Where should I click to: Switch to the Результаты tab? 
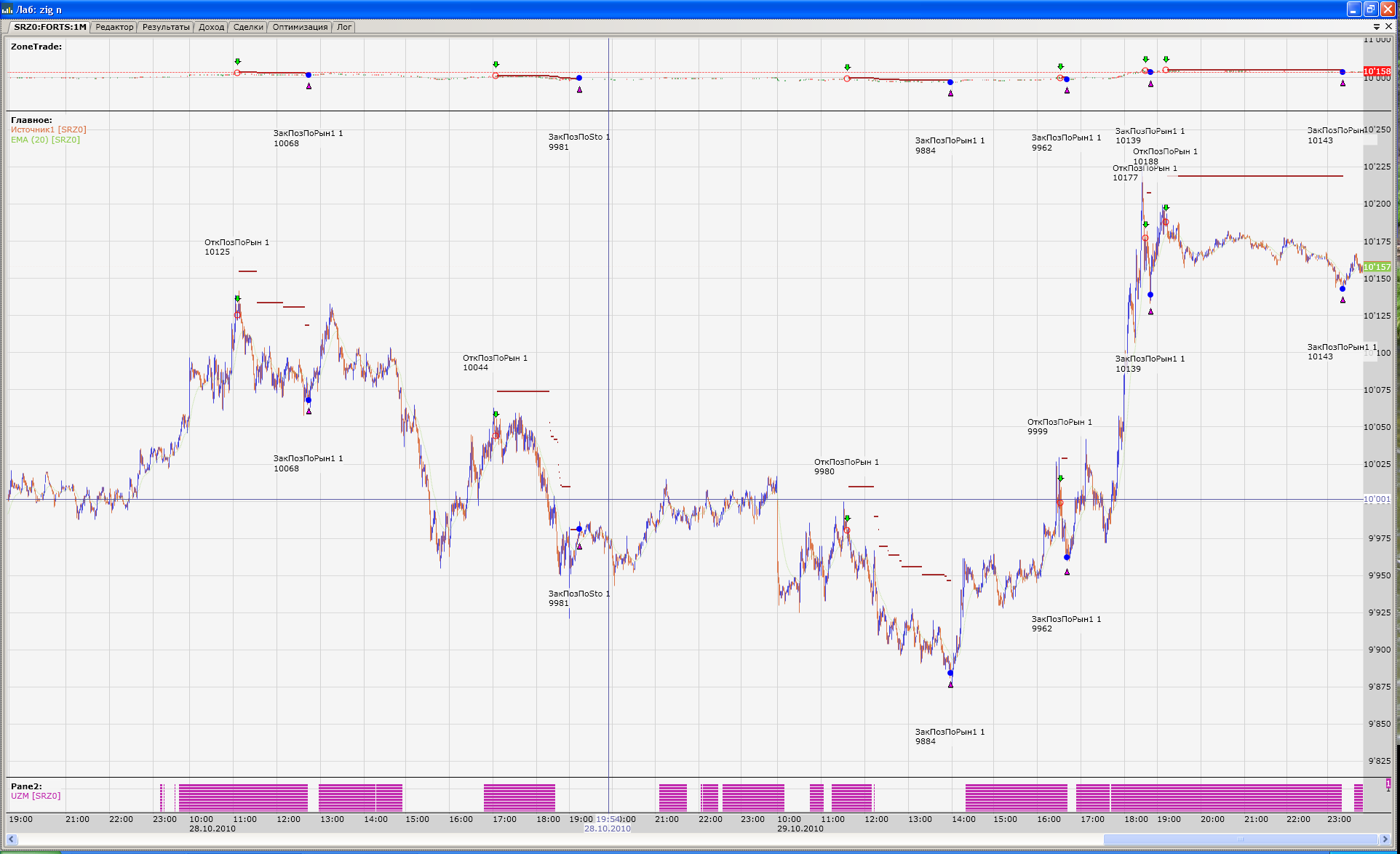pos(166,27)
